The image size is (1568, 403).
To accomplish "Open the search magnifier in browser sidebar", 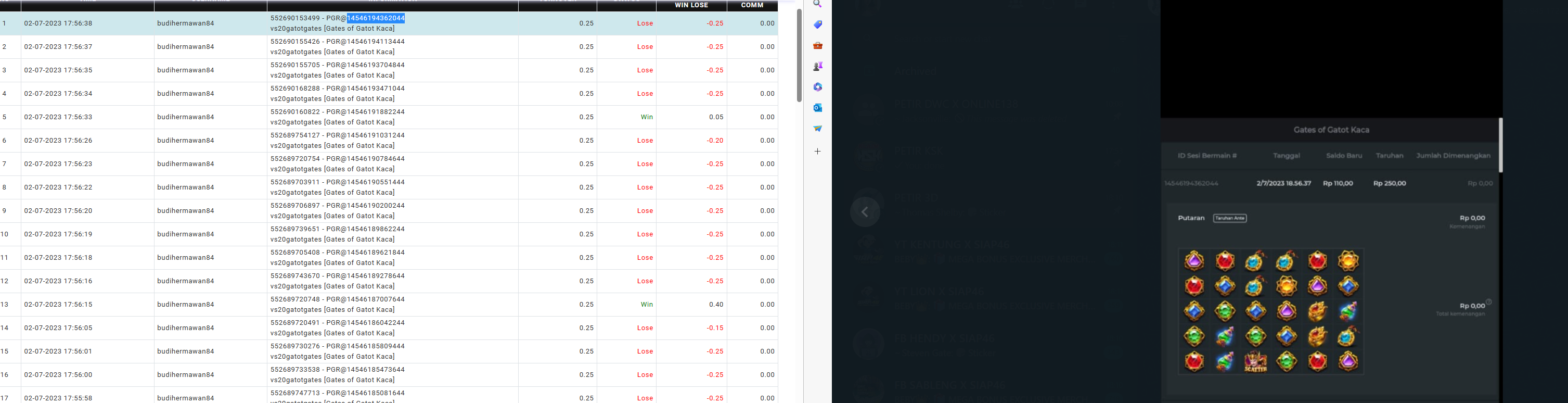I will (x=817, y=4).
